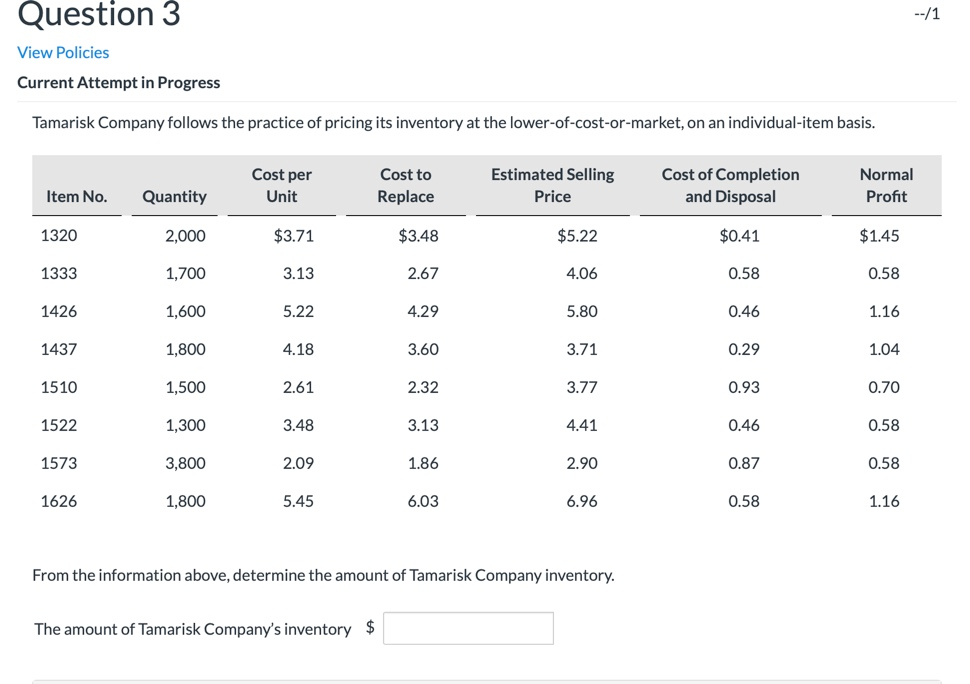
Task: Select the Cost per Unit column header
Action: pyautogui.click(x=281, y=185)
